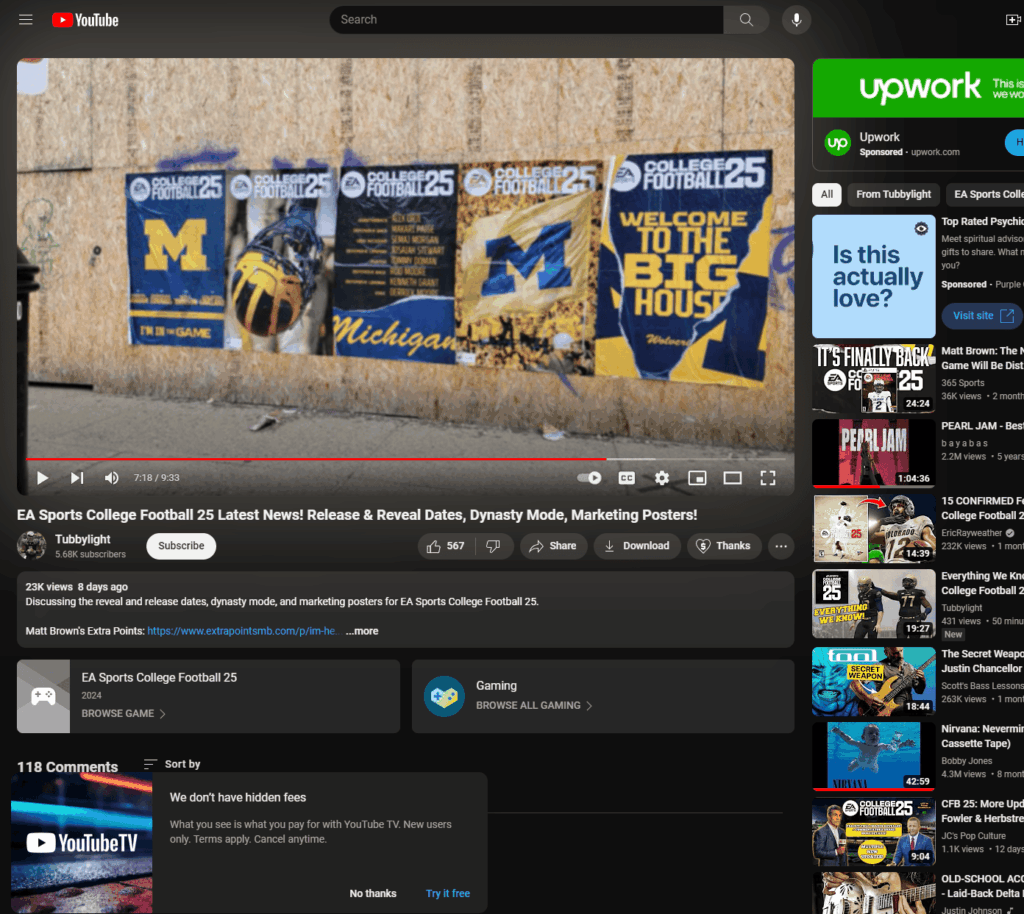
Task: Mute the video volume
Action: pyautogui.click(x=112, y=478)
